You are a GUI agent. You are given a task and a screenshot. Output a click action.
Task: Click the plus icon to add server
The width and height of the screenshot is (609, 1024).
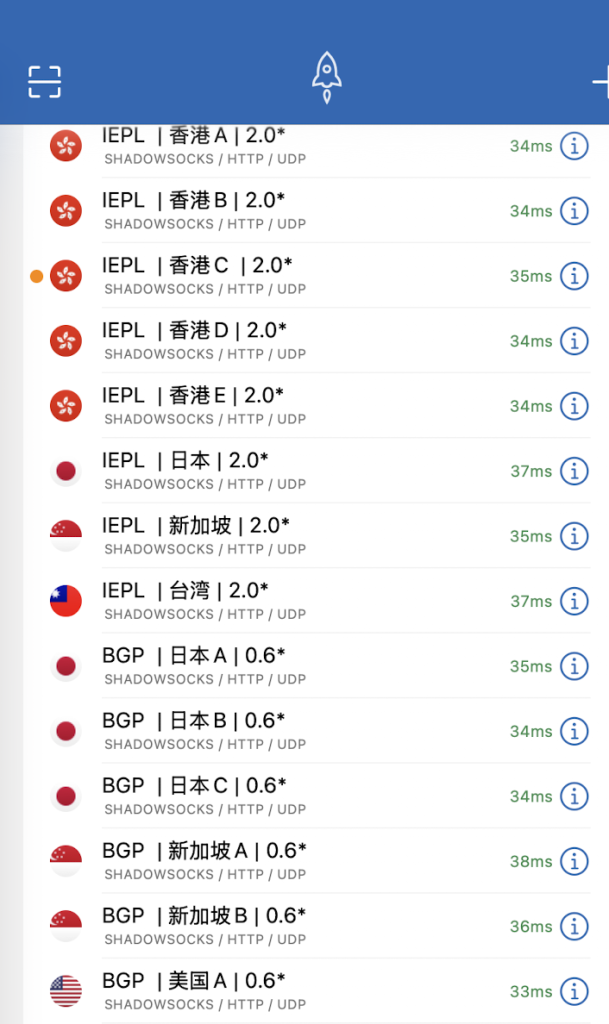coord(601,82)
